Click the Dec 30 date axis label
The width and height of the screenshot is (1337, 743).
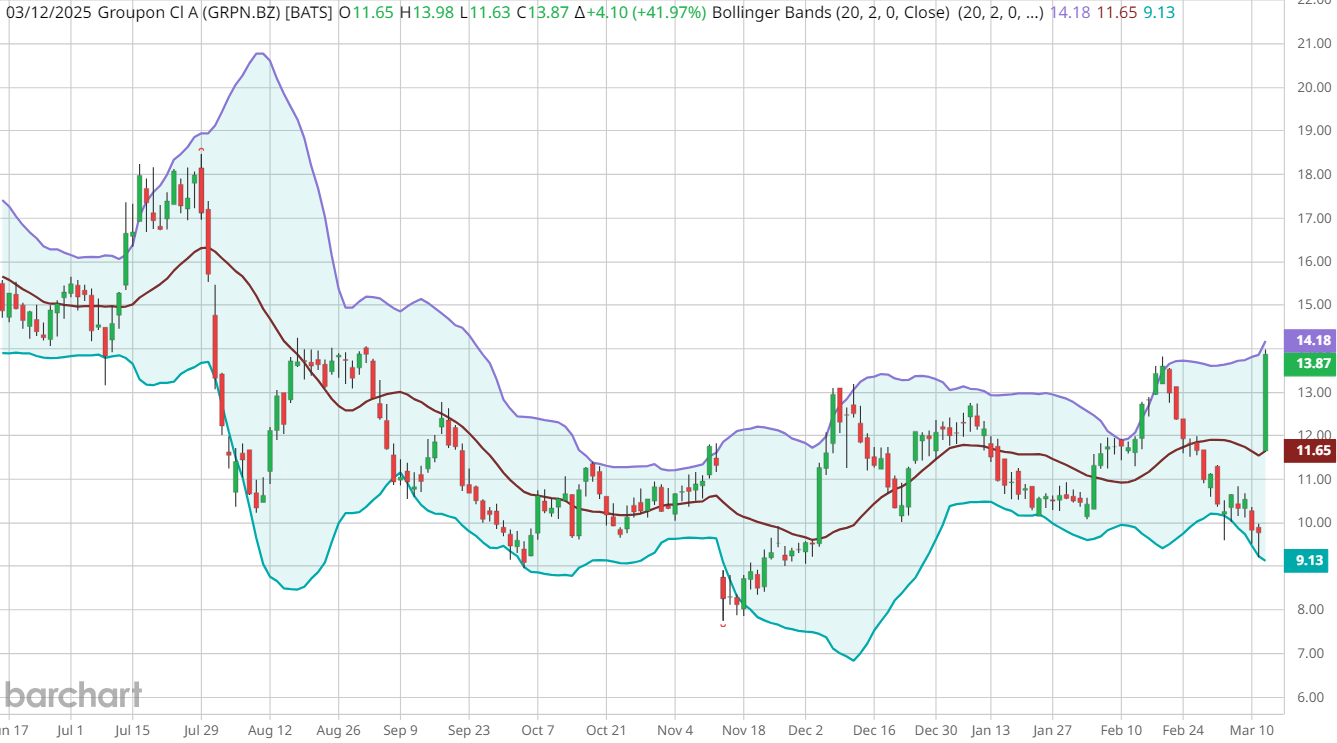[937, 731]
